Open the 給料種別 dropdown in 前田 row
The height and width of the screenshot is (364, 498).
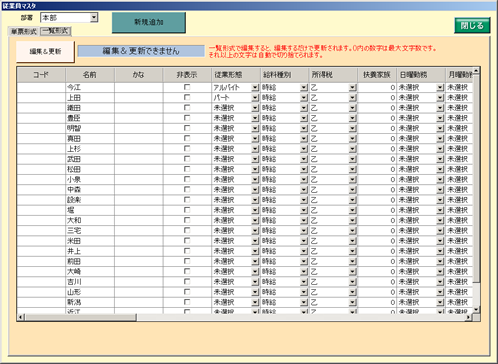coord(304,261)
